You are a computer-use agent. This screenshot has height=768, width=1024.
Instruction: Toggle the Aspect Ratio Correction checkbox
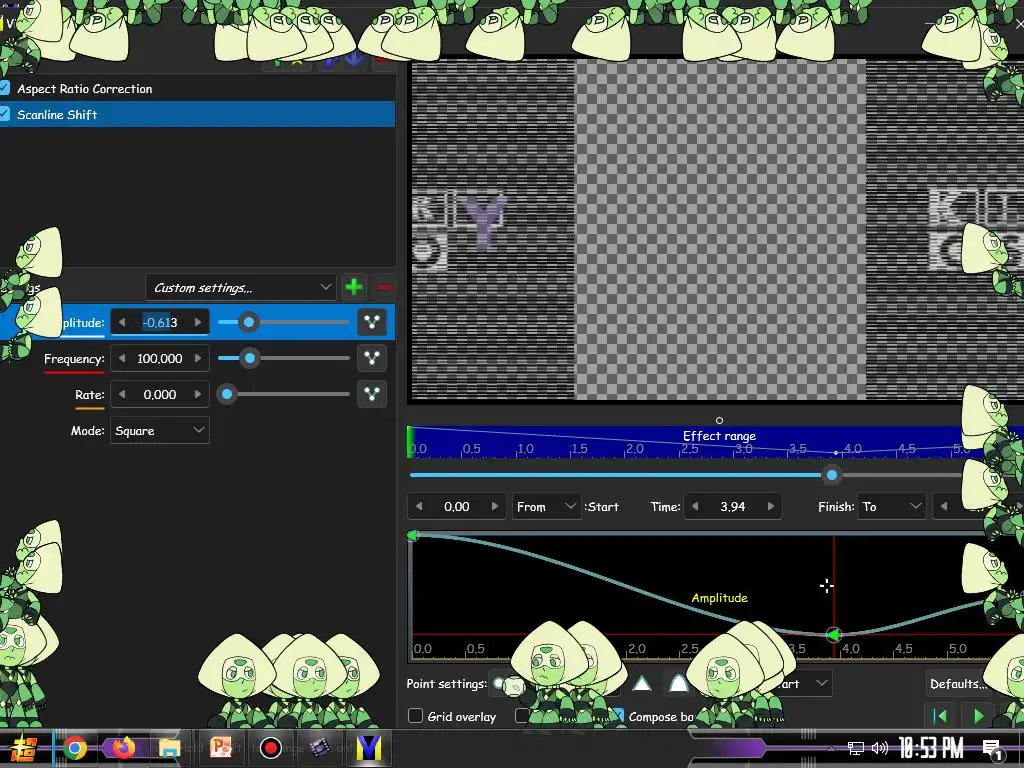pyautogui.click(x=5, y=88)
